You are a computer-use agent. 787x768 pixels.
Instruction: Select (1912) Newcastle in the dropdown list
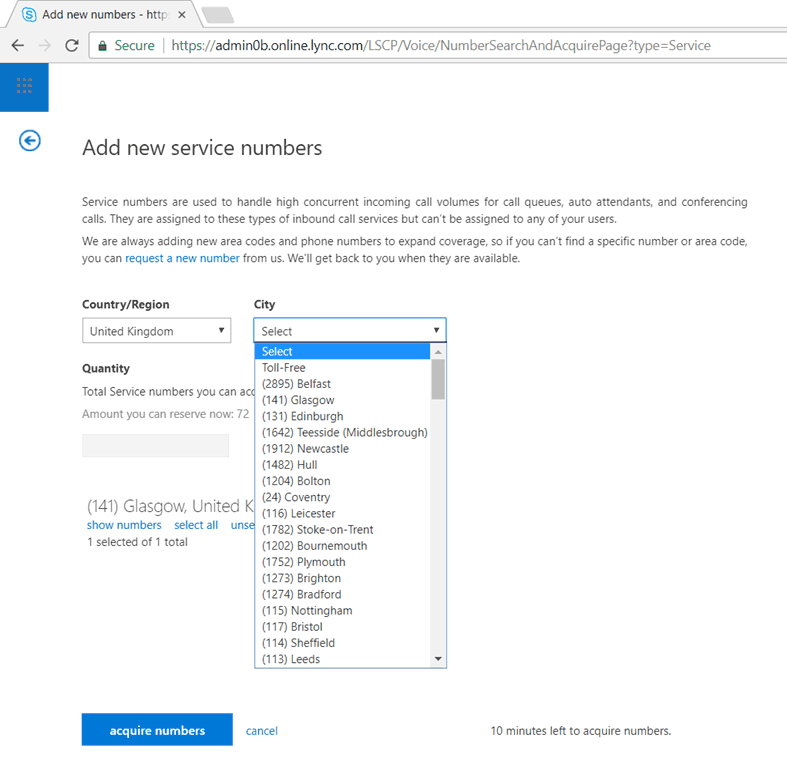tap(305, 449)
